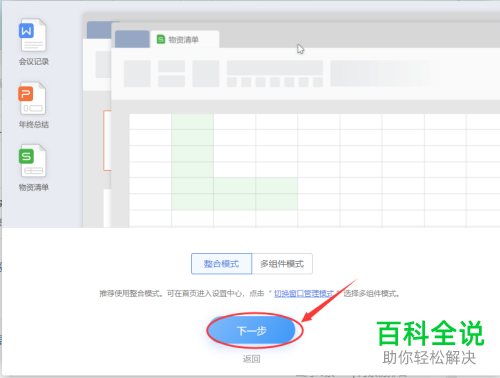Select the 整合模式 option
The image size is (500, 378).
[221, 264]
